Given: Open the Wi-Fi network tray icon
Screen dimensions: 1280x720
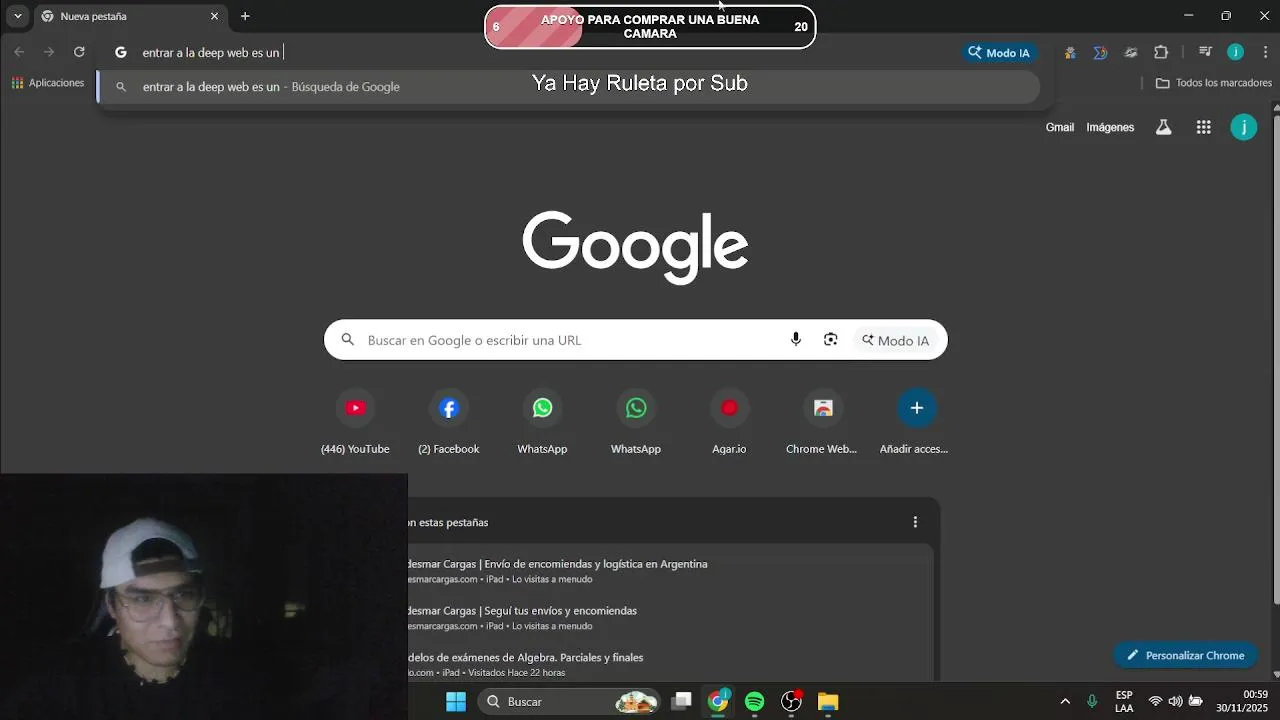Looking at the screenshot, I should [1155, 701].
